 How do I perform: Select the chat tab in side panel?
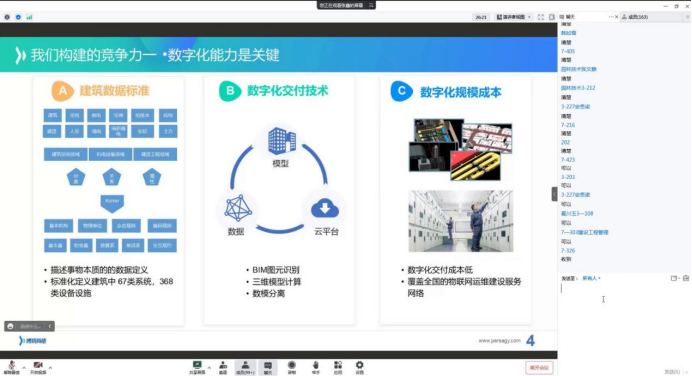point(568,17)
